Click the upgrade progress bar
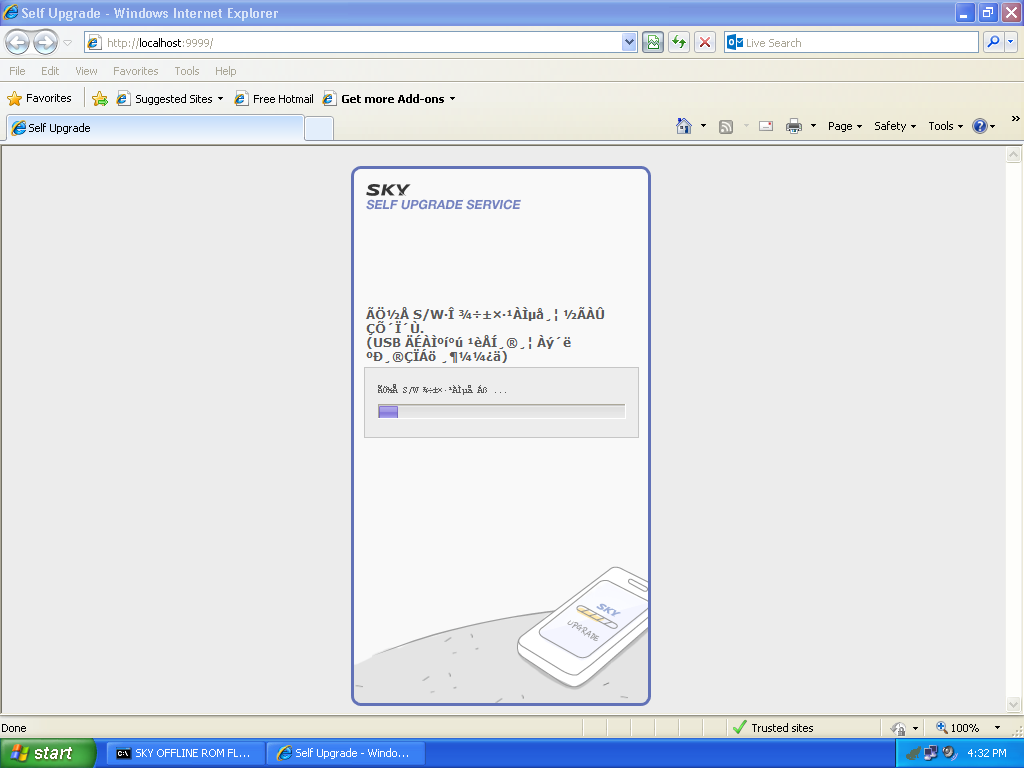 tap(502, 411)
